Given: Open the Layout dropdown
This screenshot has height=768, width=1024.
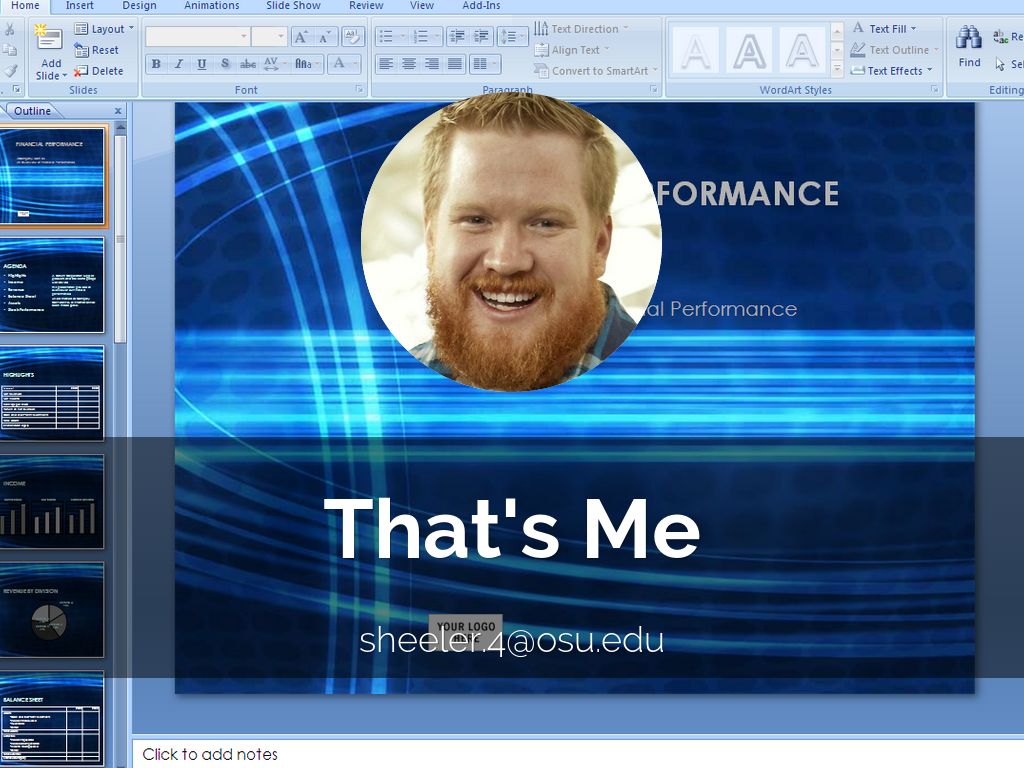Looking at the screenshot, I should 105,29.
